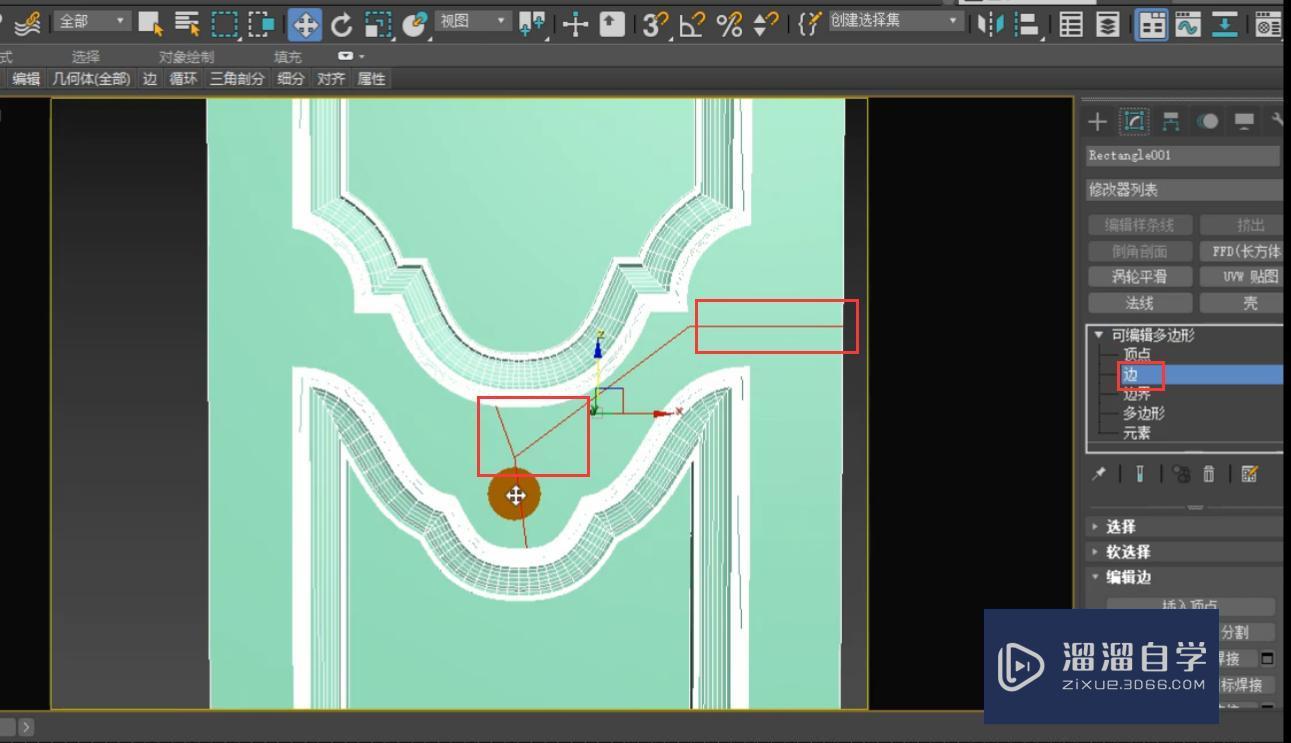Open the 填充 ribbon tab
The height and width of the screenshot is (743, 1291).
(x=288, y=57)
